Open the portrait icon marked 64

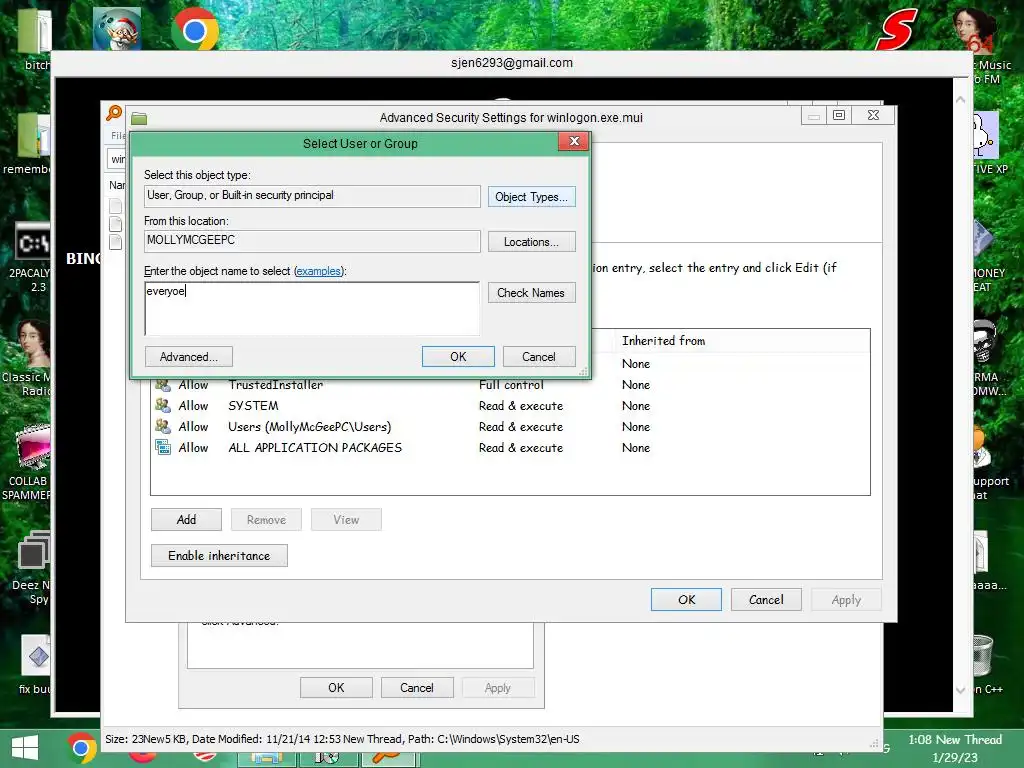tap(976, 29)
